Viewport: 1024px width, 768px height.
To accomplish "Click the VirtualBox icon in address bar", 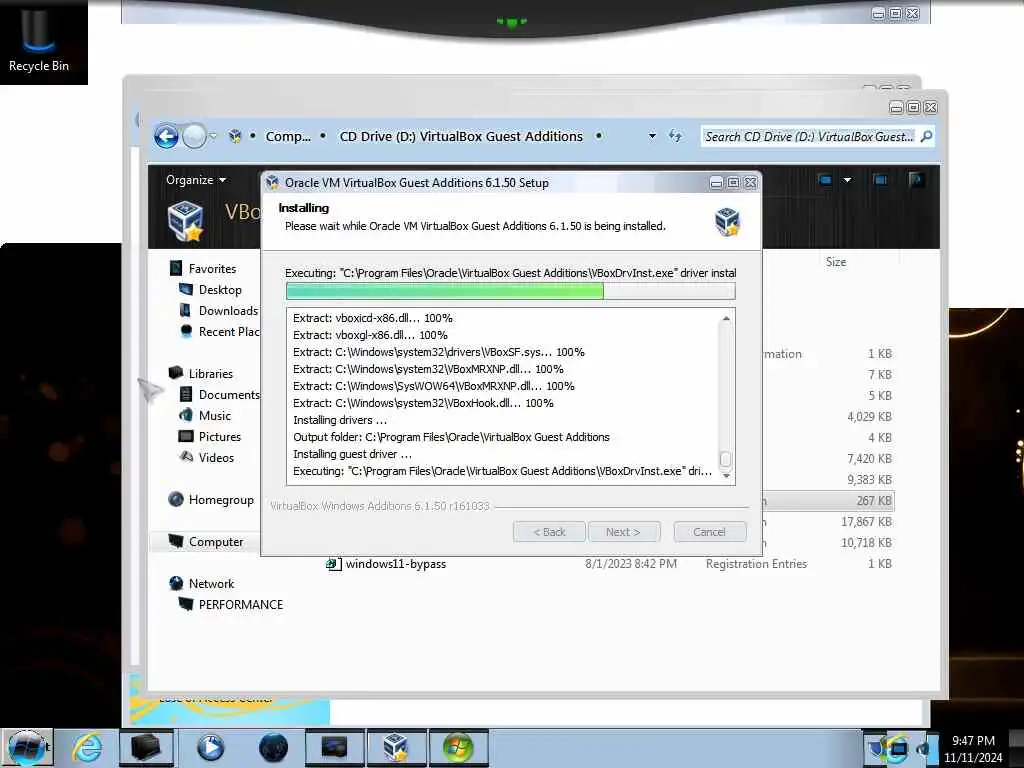I will [x=235, y=136].
